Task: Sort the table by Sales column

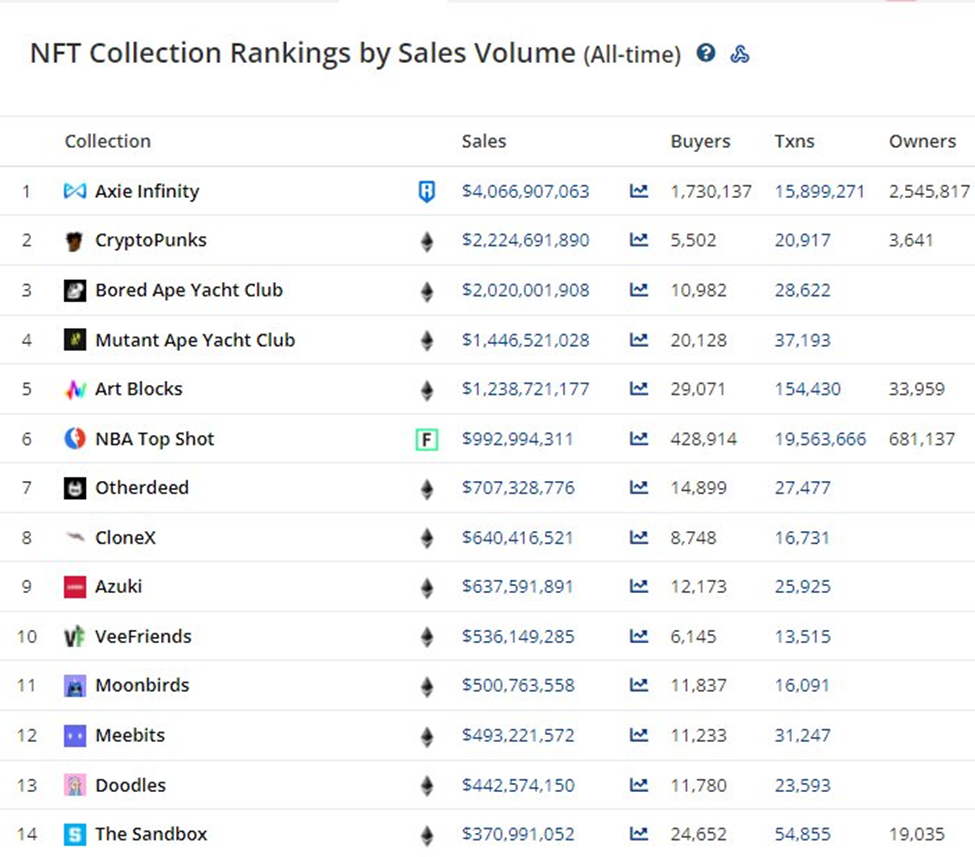Action: pyautogui.click(x=484, y=142)
